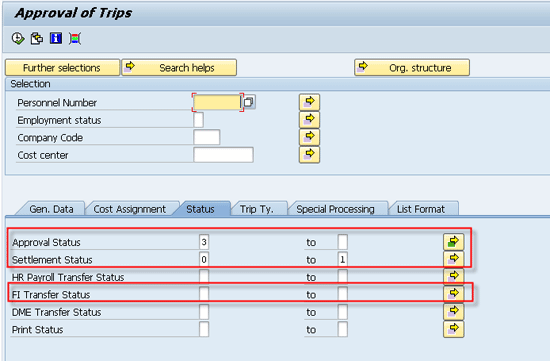Click the FI Transfer Status label
The image size is (550, 361).
(51, 295)
